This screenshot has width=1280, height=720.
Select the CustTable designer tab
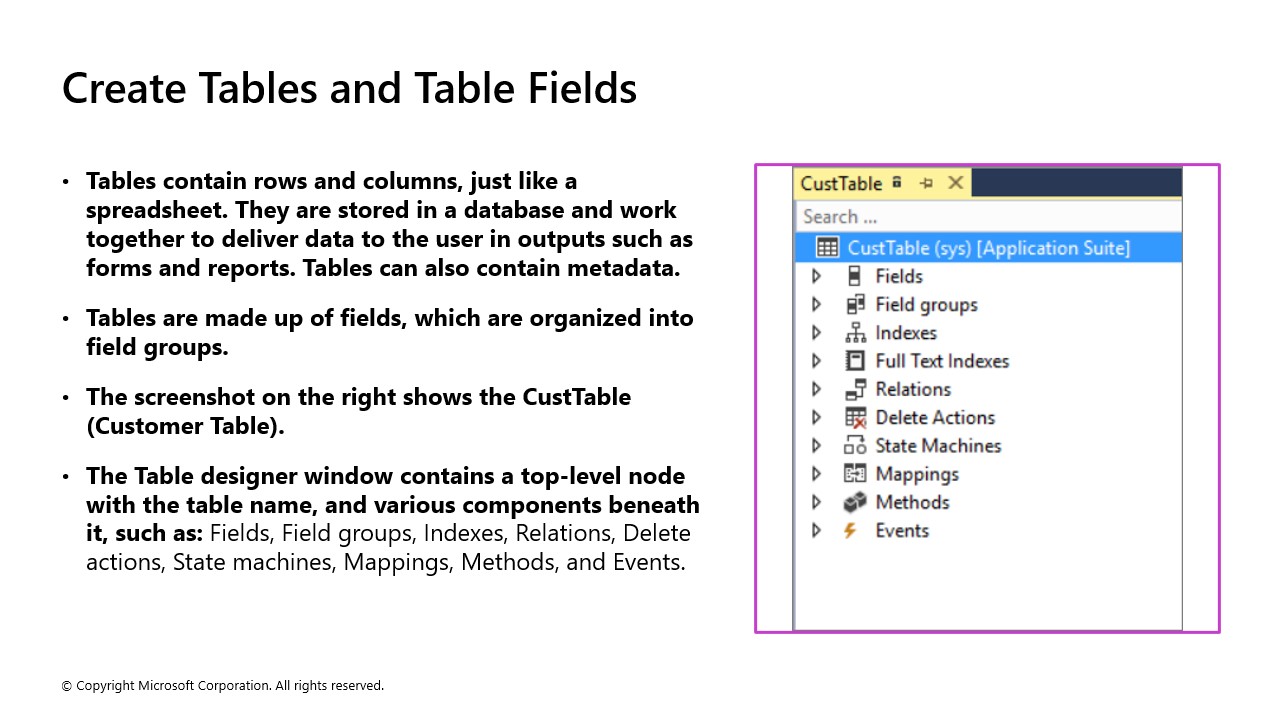pyautogui.click(x=840, y=183)
